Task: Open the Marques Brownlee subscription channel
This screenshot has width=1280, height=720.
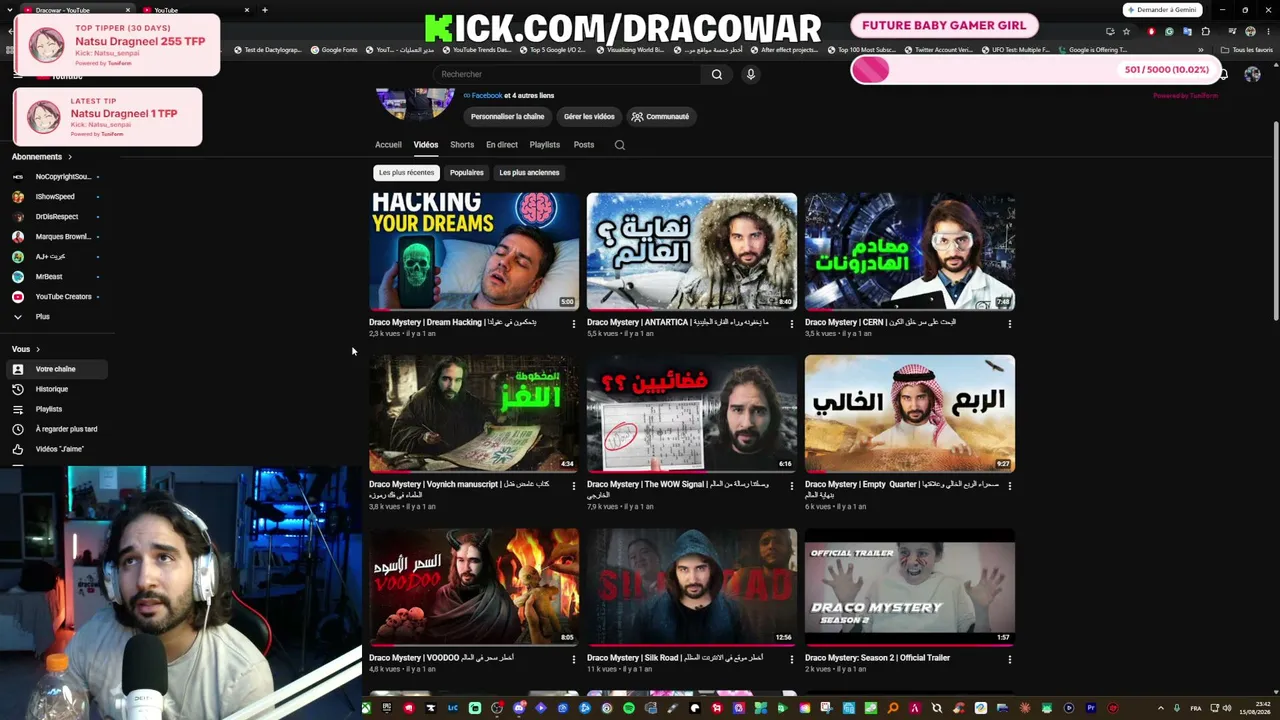Action: pos(59,237)
